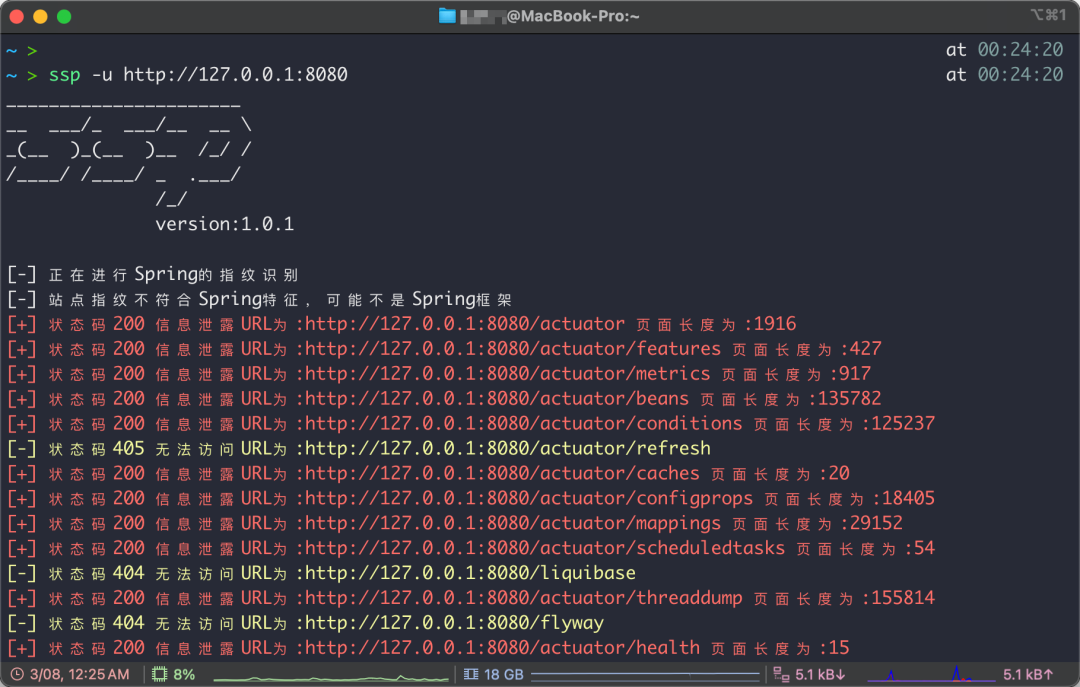Click the /actuator/health URL
The width and height of the screenshot is (1080, 687).
(x=502, y=648)
